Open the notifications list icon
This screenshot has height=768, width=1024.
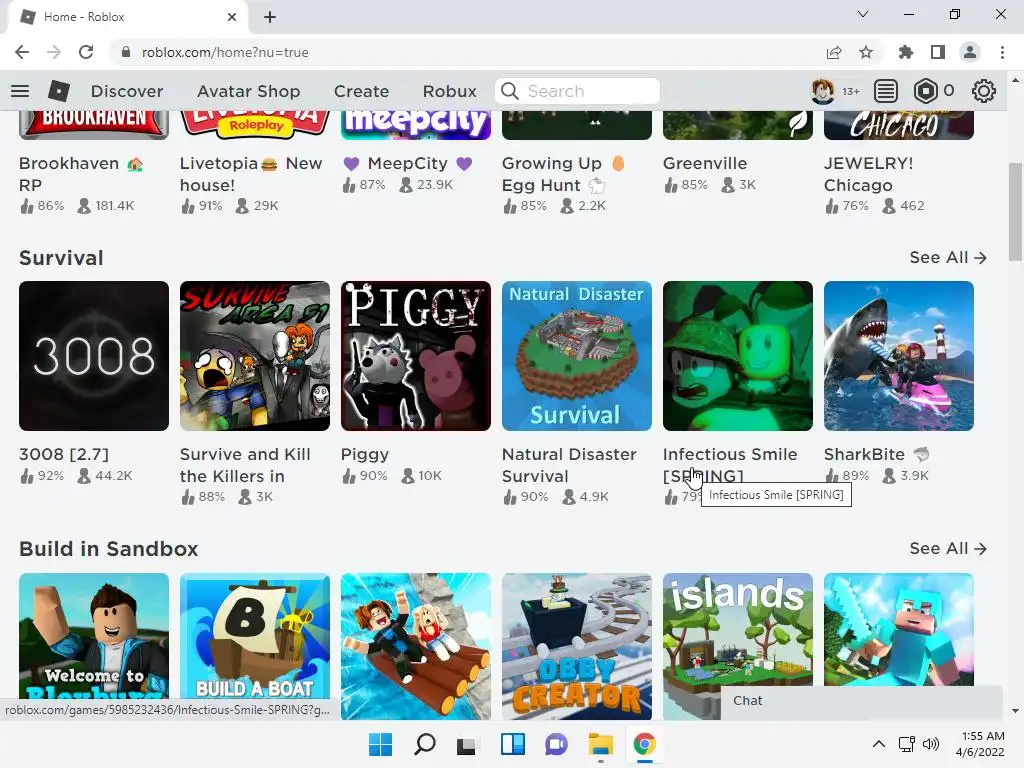(x=886, y=91)
